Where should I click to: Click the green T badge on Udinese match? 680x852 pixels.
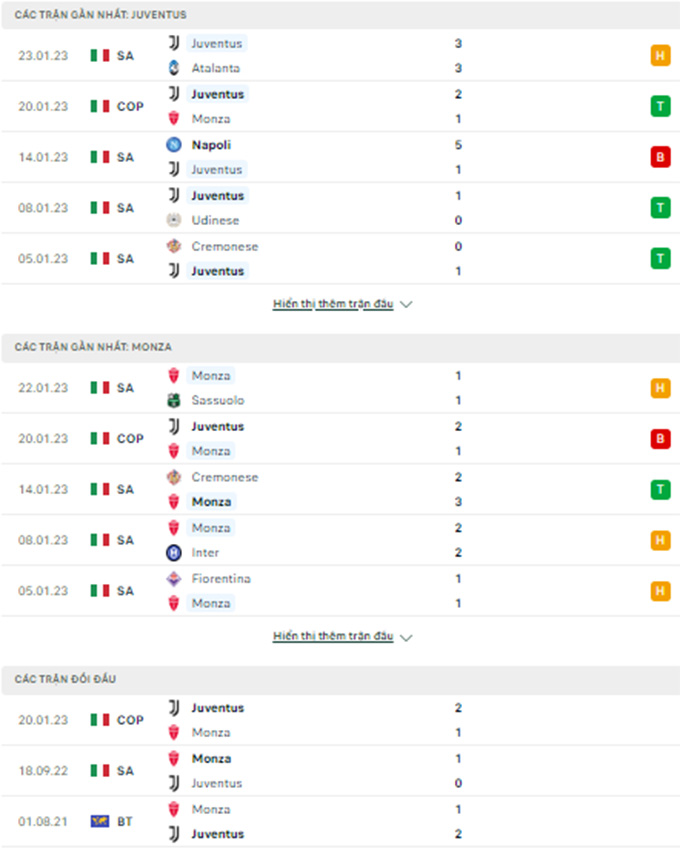659,208
